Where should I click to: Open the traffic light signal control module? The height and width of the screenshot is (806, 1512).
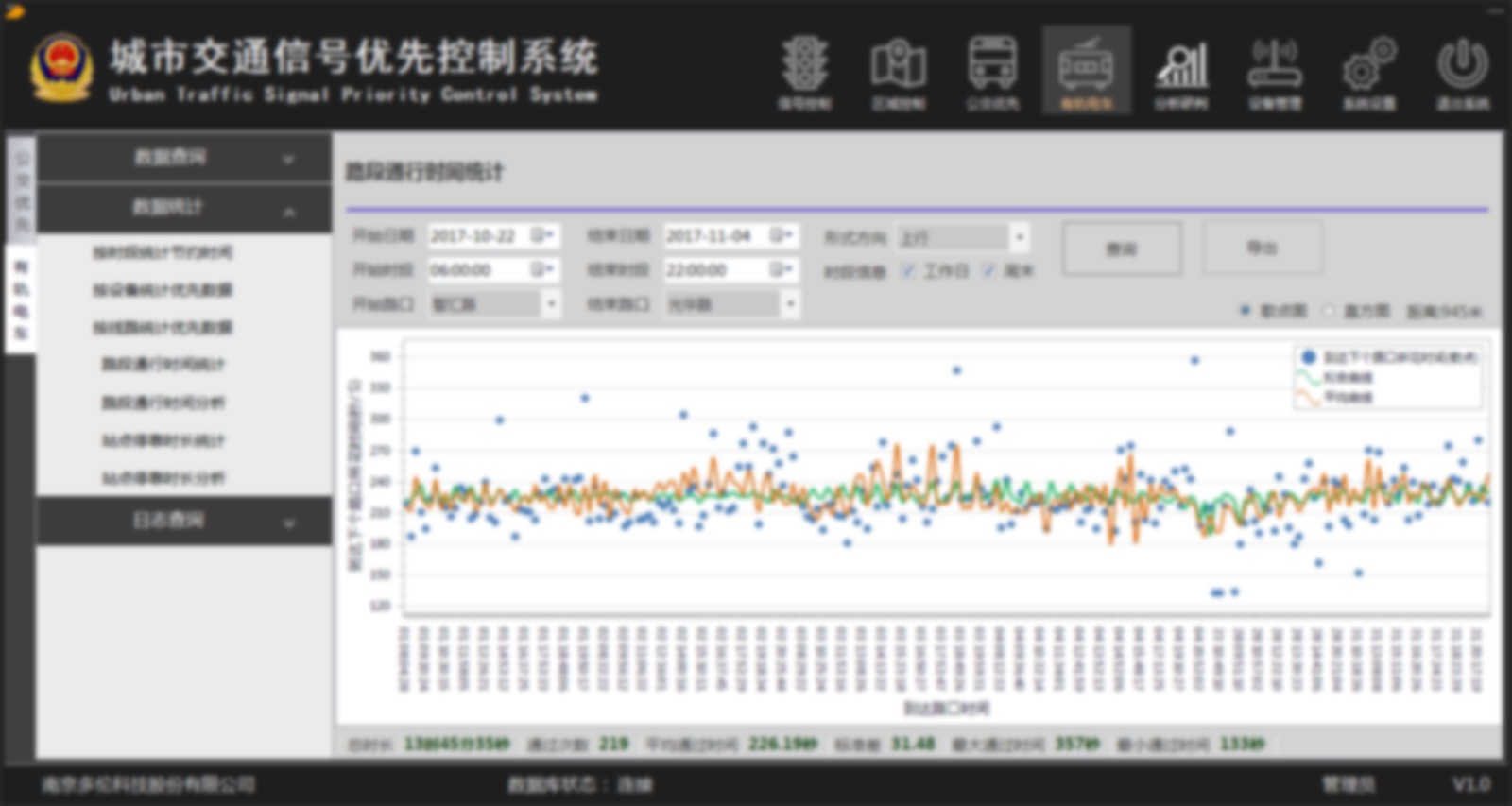coord(804,72)
